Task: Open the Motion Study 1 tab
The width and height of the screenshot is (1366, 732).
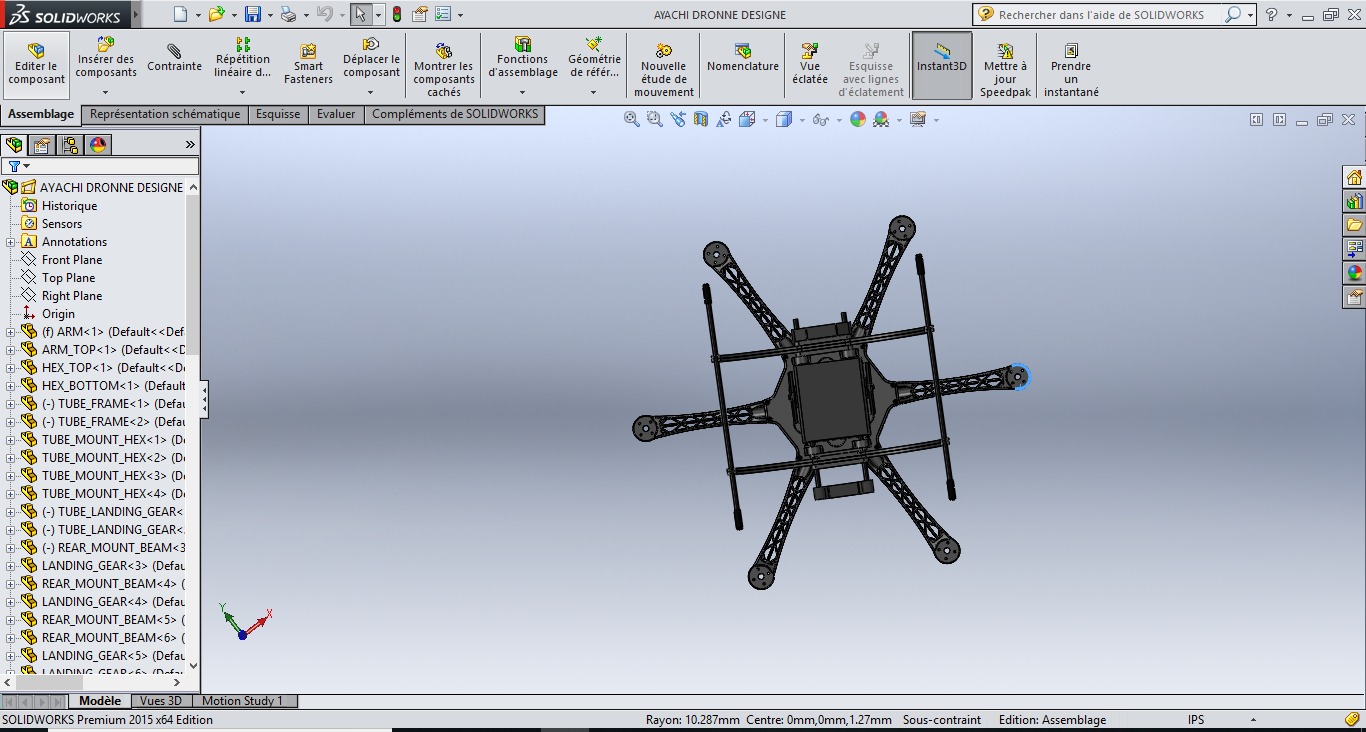Action: click(x=242, y=701)
